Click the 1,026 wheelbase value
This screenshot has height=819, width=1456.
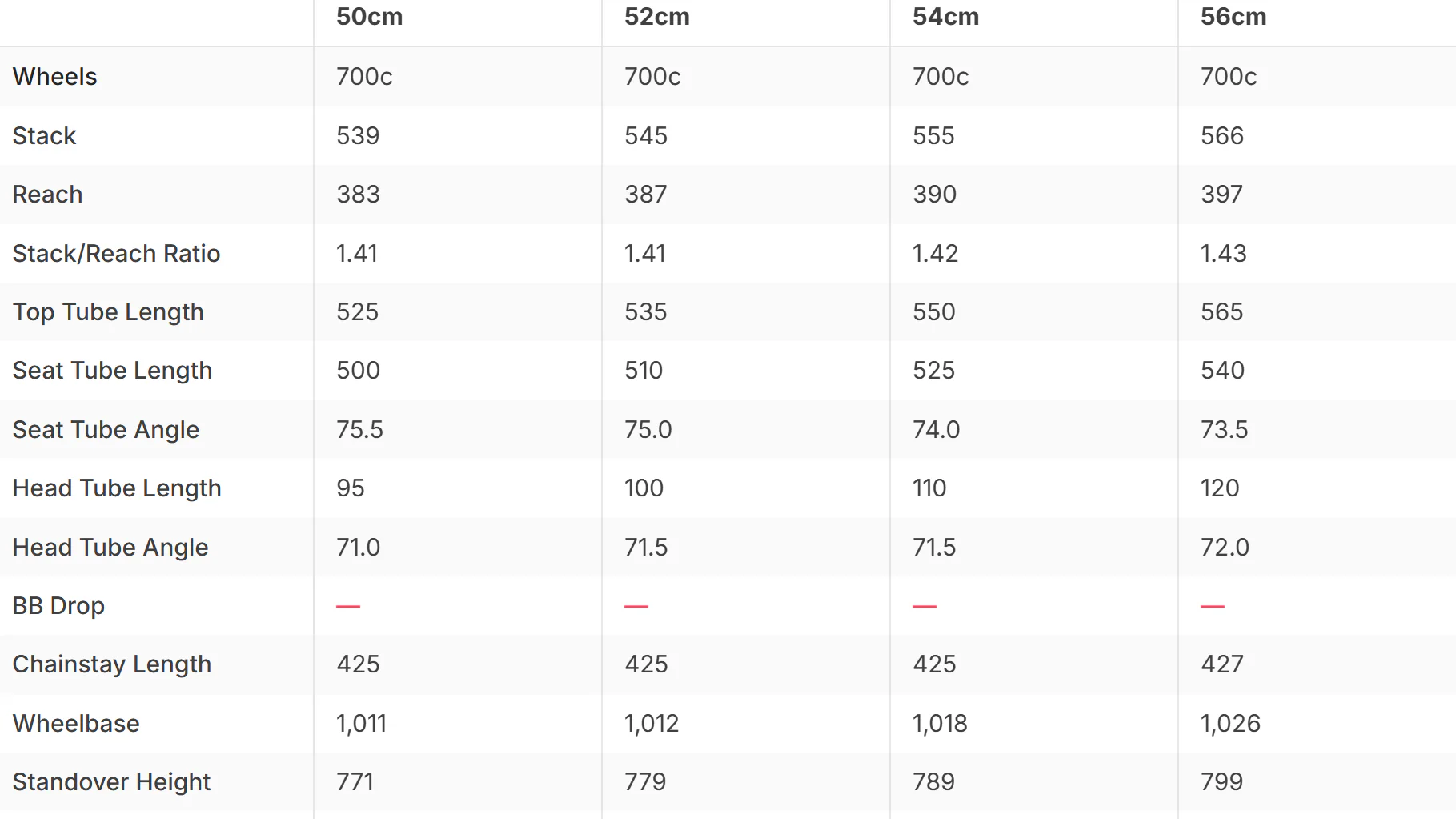pyautogui.click(x=1230, y=724)
